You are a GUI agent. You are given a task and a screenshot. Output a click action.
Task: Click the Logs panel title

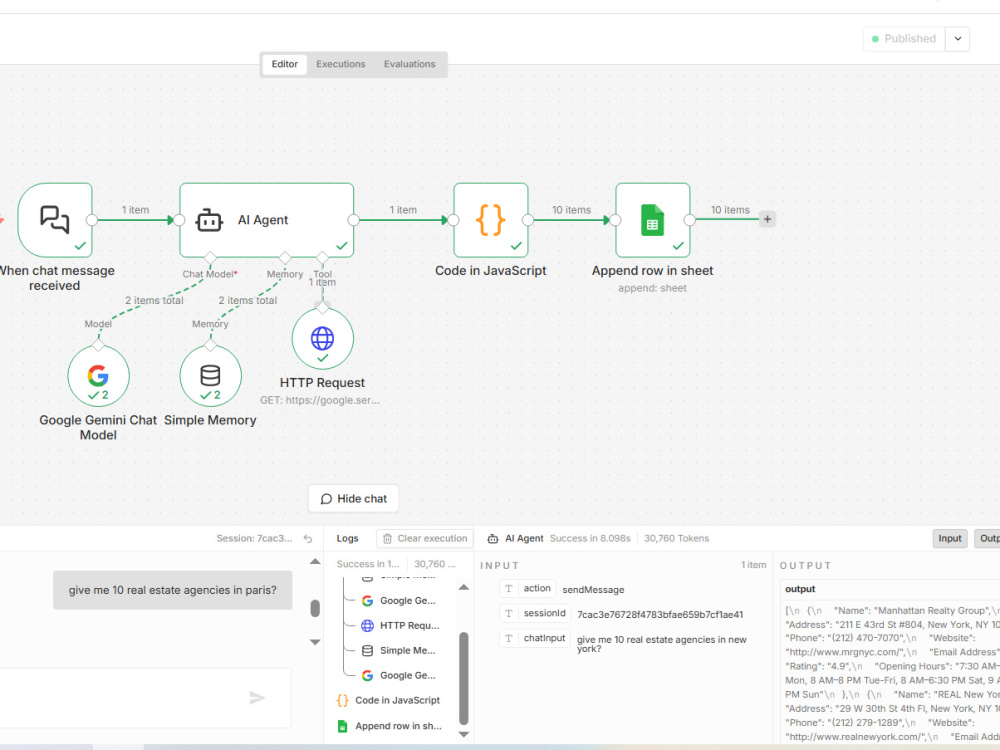click(348, 539)
